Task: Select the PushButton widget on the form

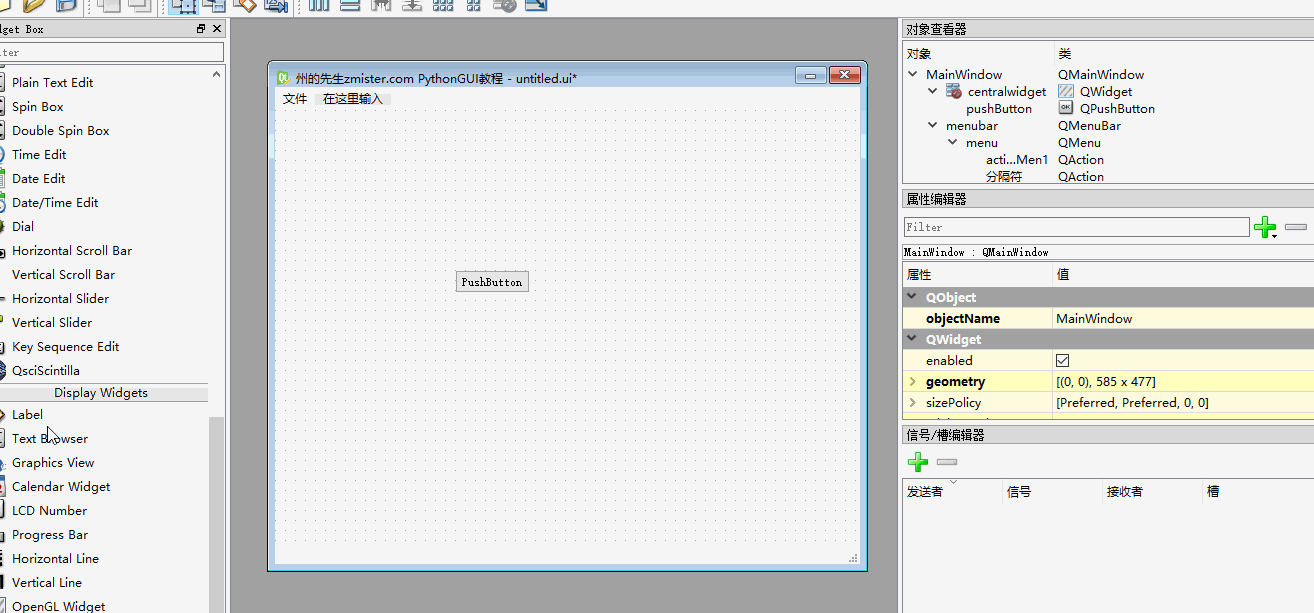Action: tap(491, 281)
